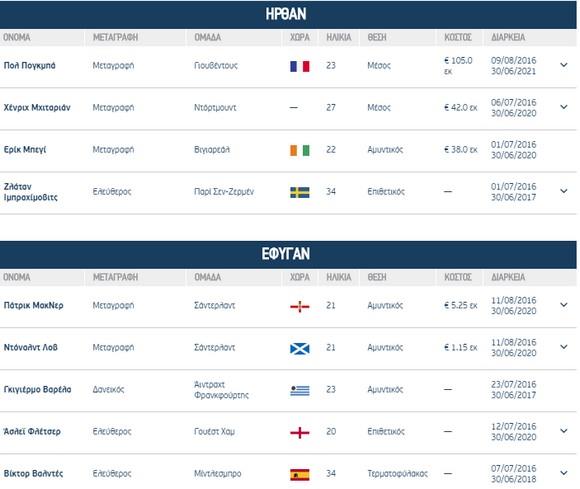Expand the Πάτρικ ΜακΝερ row chevron
Screen dimensions: 580x489
[x=564, y=305]
